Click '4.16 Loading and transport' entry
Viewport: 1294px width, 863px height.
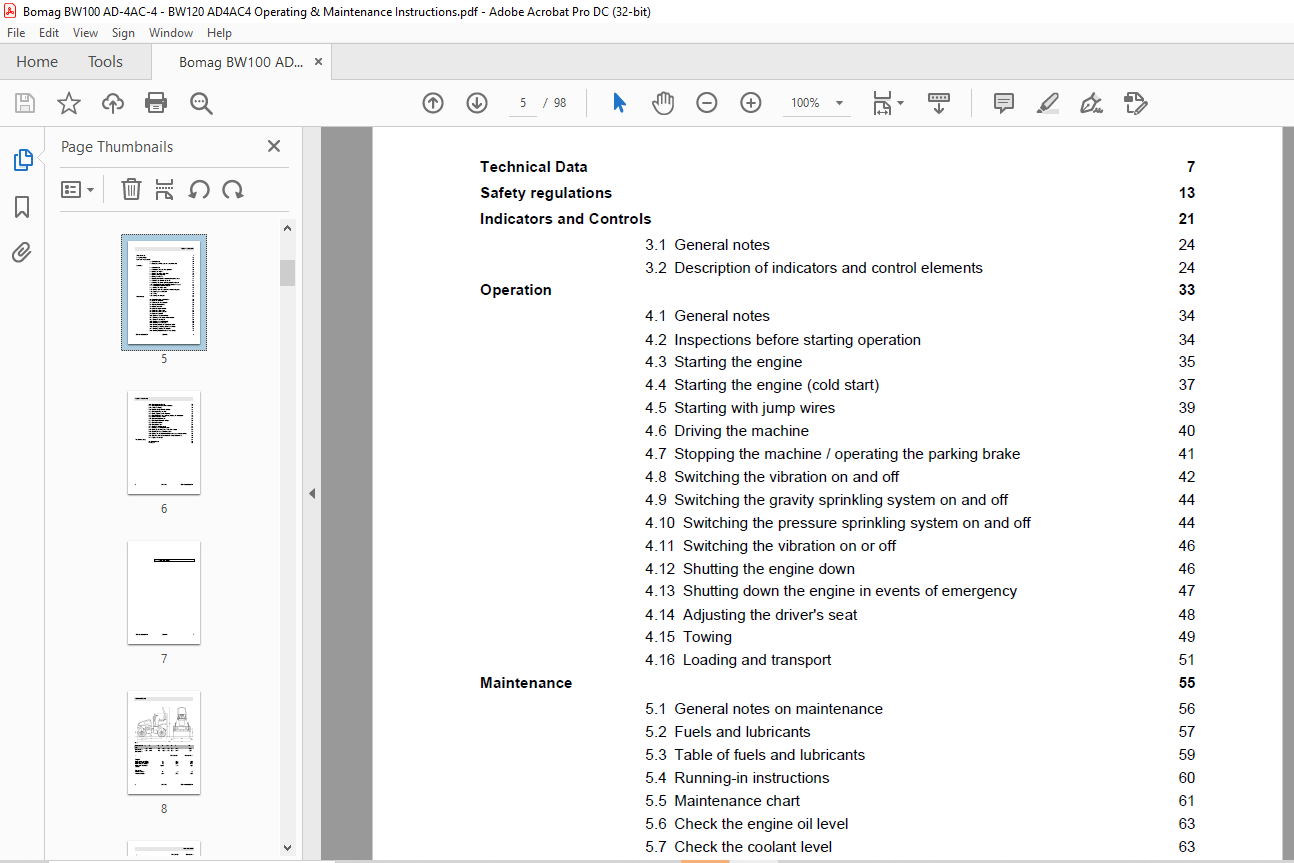(x=738, y=660)
